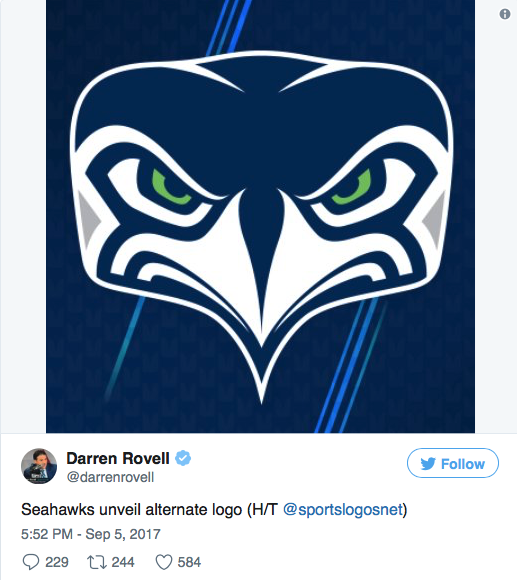
Task: Open the @sportslogosnet mention link
Action: tap(343, 510)
